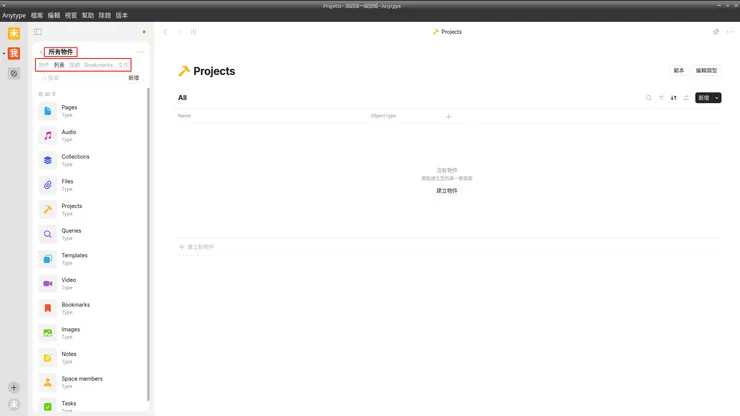Viewport: 740px width, 416px height.
Task: Open the orange 未 space icon
Action: tap(14, 33)
